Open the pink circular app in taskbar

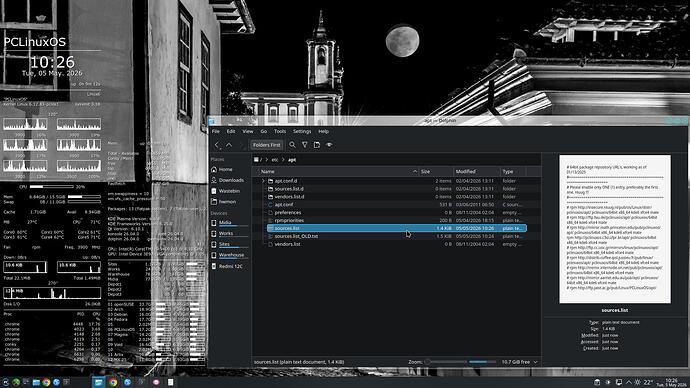click(x=156, y=382)
